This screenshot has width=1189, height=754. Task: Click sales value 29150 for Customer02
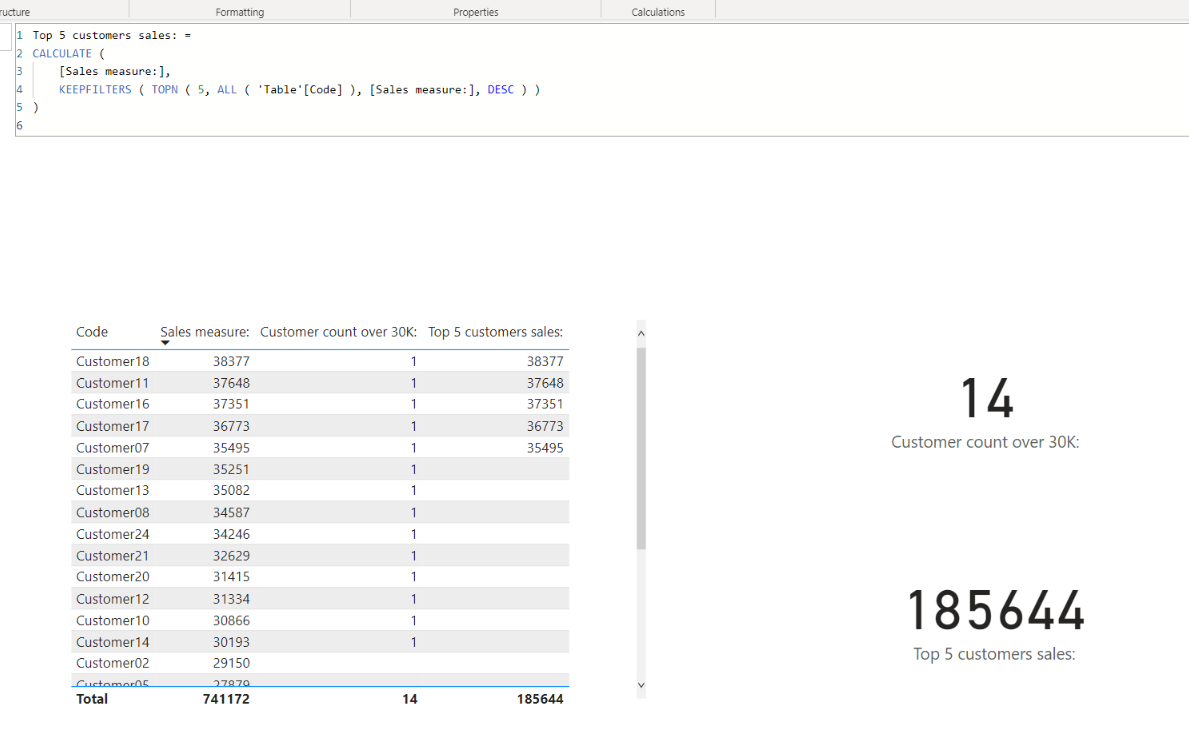pyautogui.click(x=231, y=664)
